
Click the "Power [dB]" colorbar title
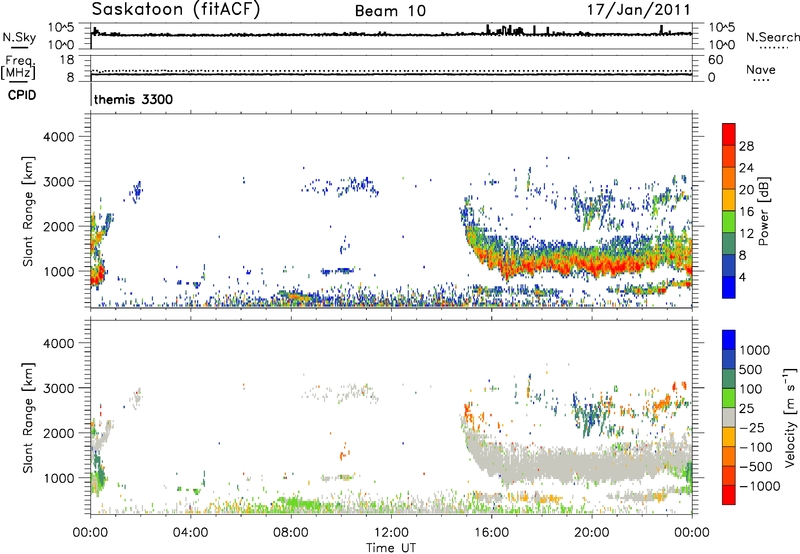pyautogui.click(x=763, y=211)
